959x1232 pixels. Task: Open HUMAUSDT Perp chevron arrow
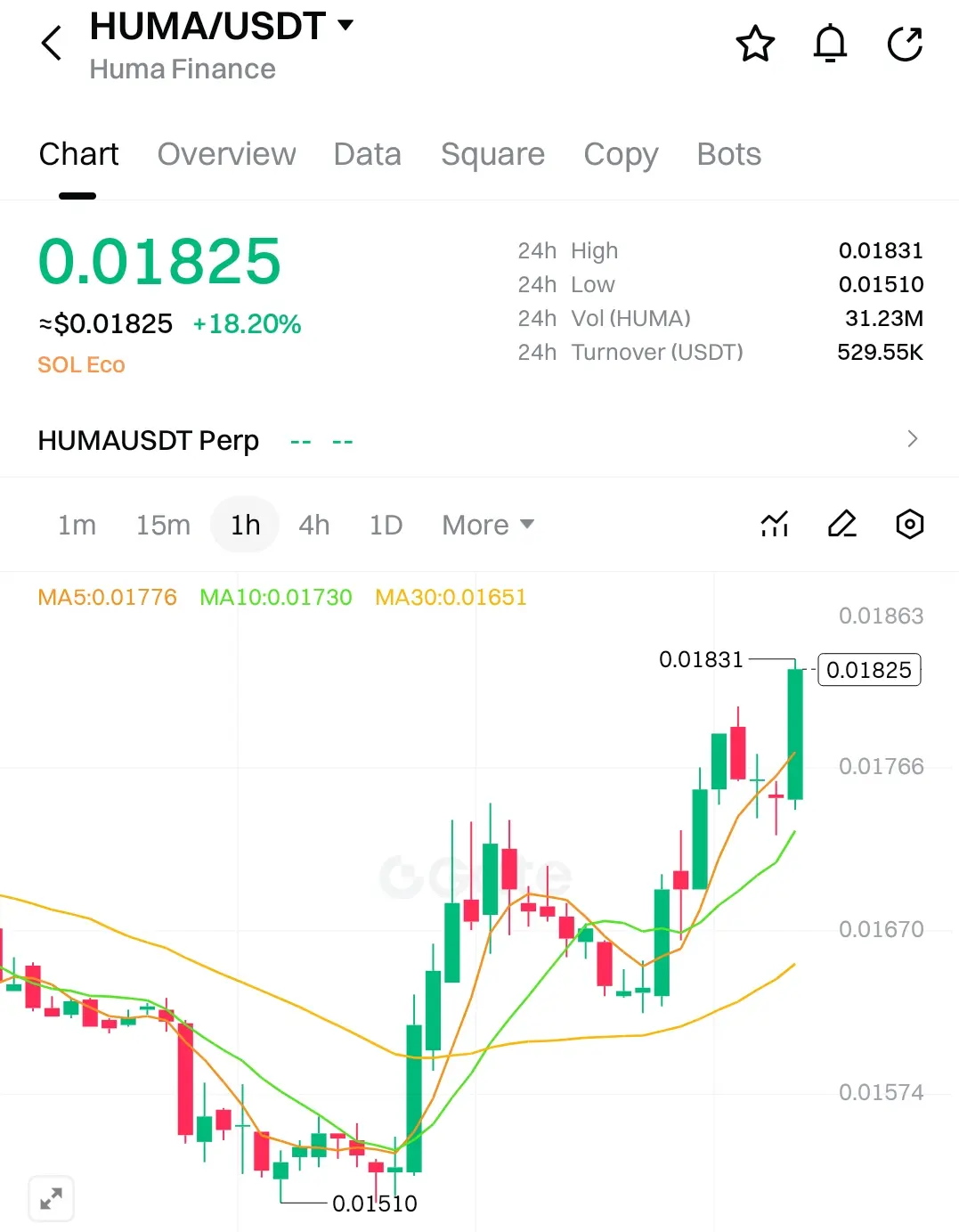tap(912, 438)
